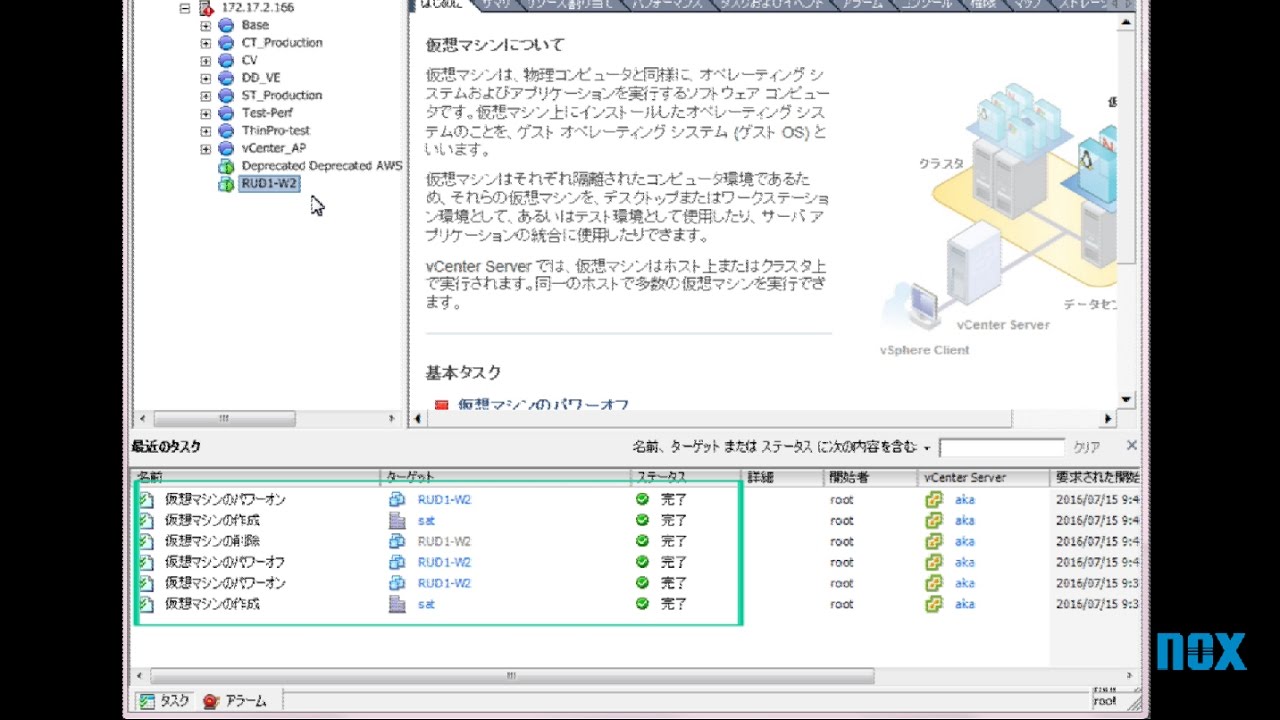
Task: Expand the DD_VE node
Action: point(206,78)
